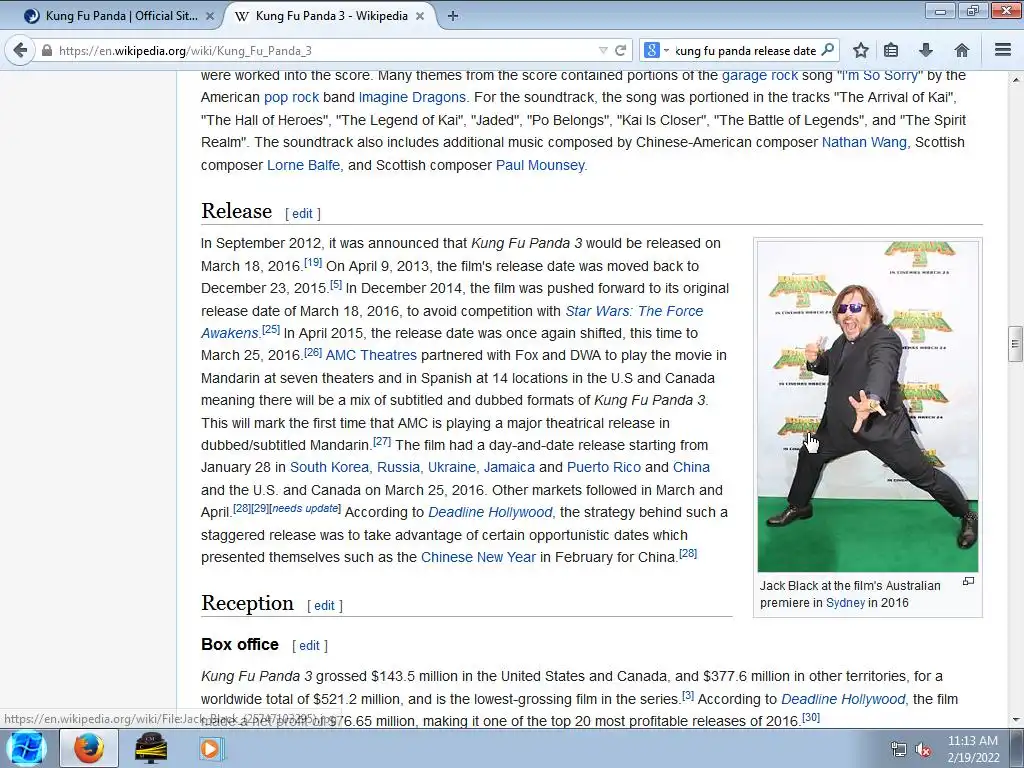Open the pop rock link
This screenshot has height=768, width=1024.
(291, 97)
